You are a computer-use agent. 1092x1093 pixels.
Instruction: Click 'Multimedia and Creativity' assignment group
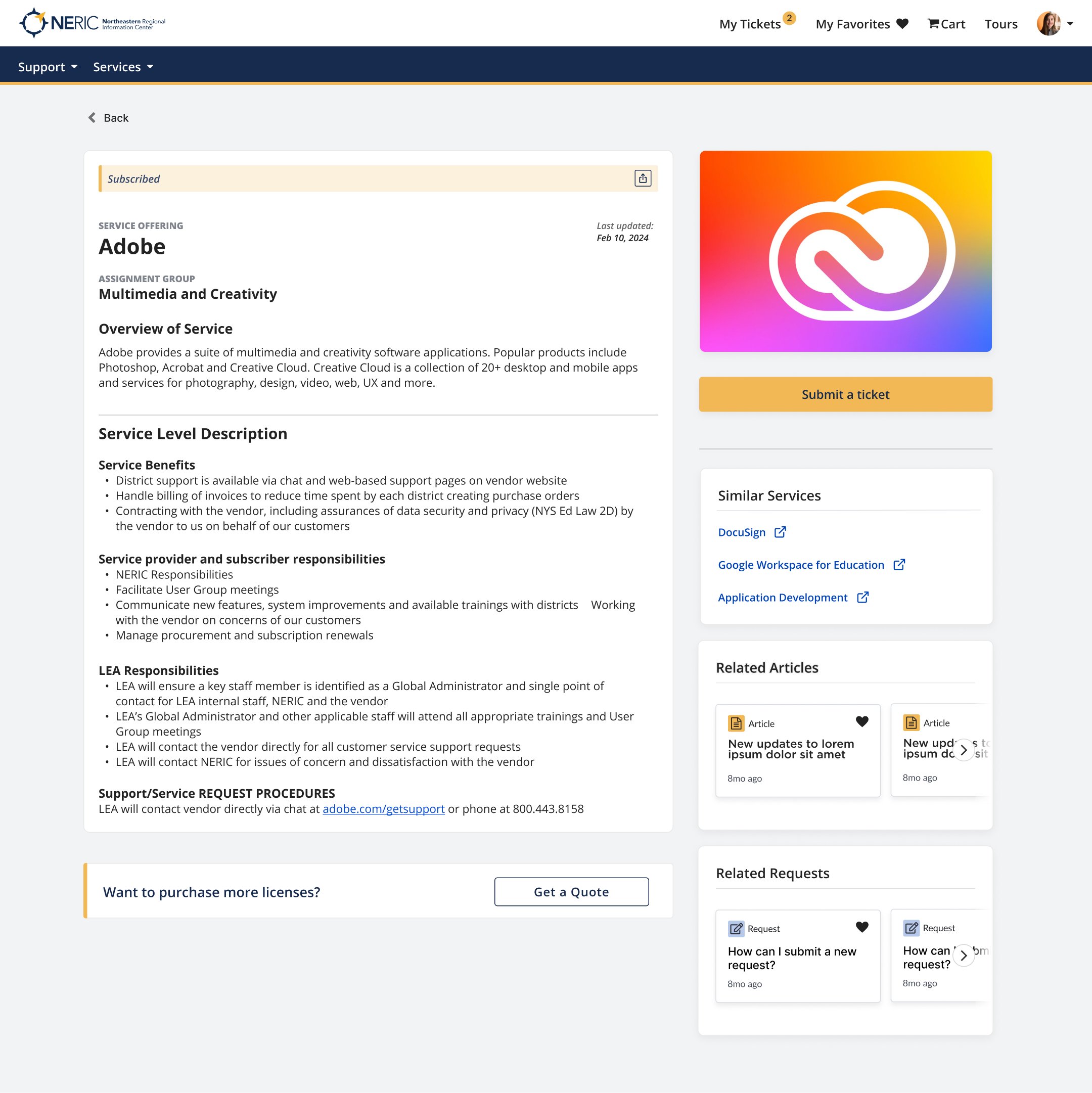188,294
